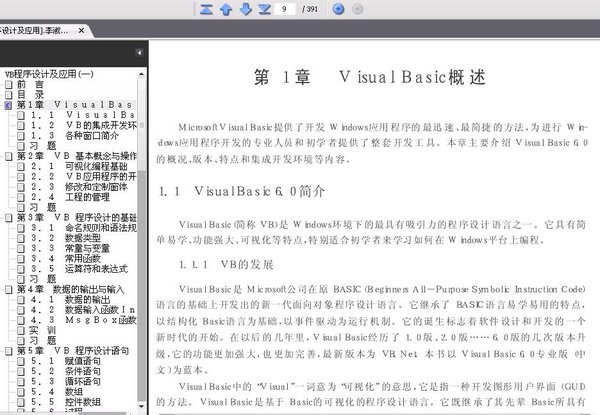600x415 pixels.
Task: Collapse 第5章 bookmark node
Action: click(8, 351)
